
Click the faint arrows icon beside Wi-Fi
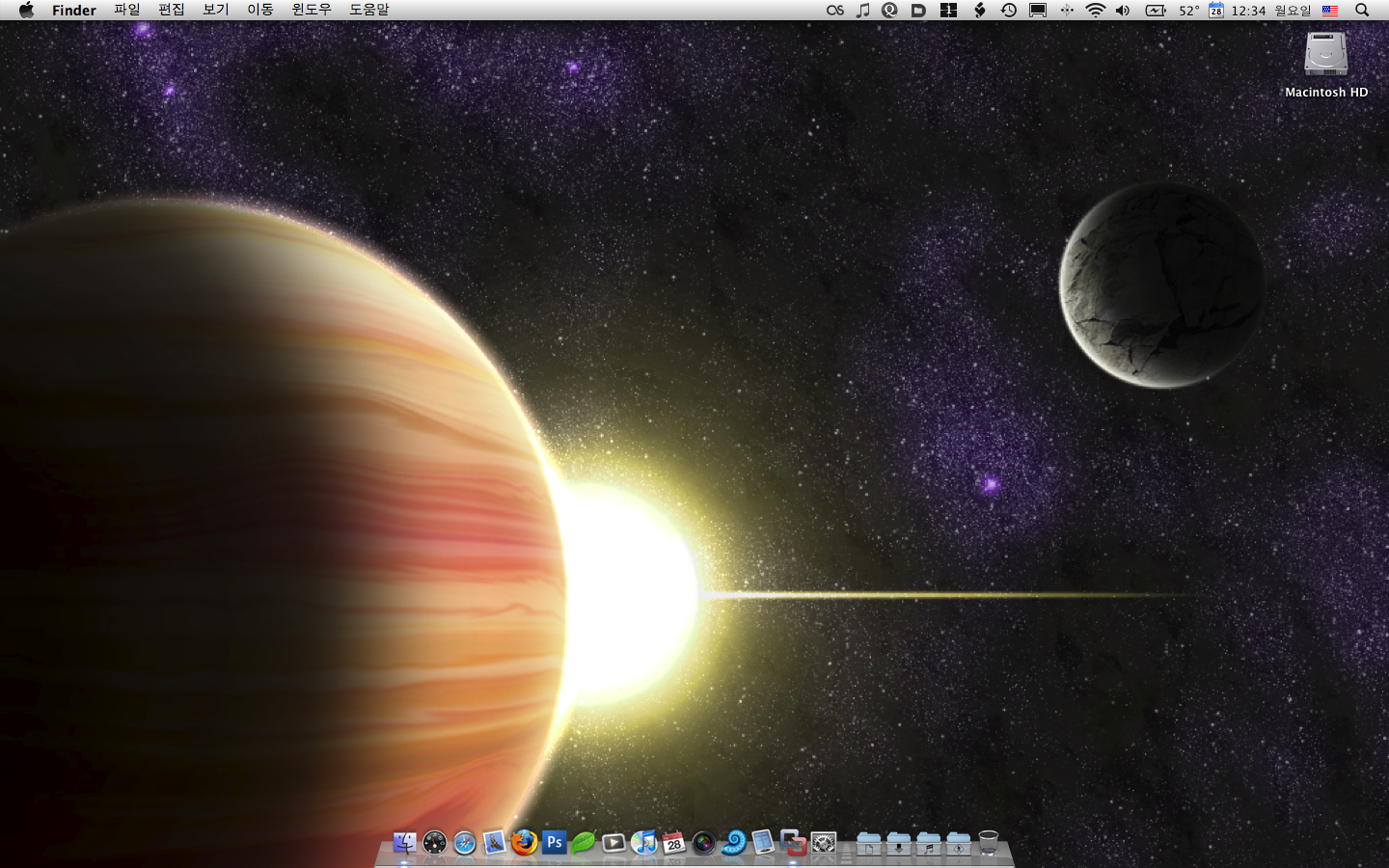point(1067,11)
